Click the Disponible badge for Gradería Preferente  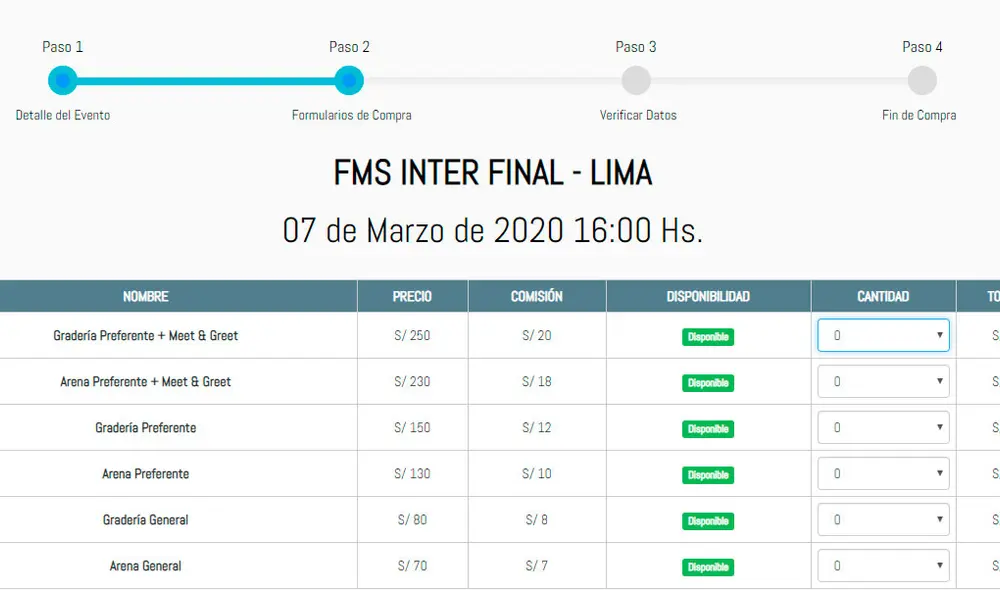click(x=708, y=428)
